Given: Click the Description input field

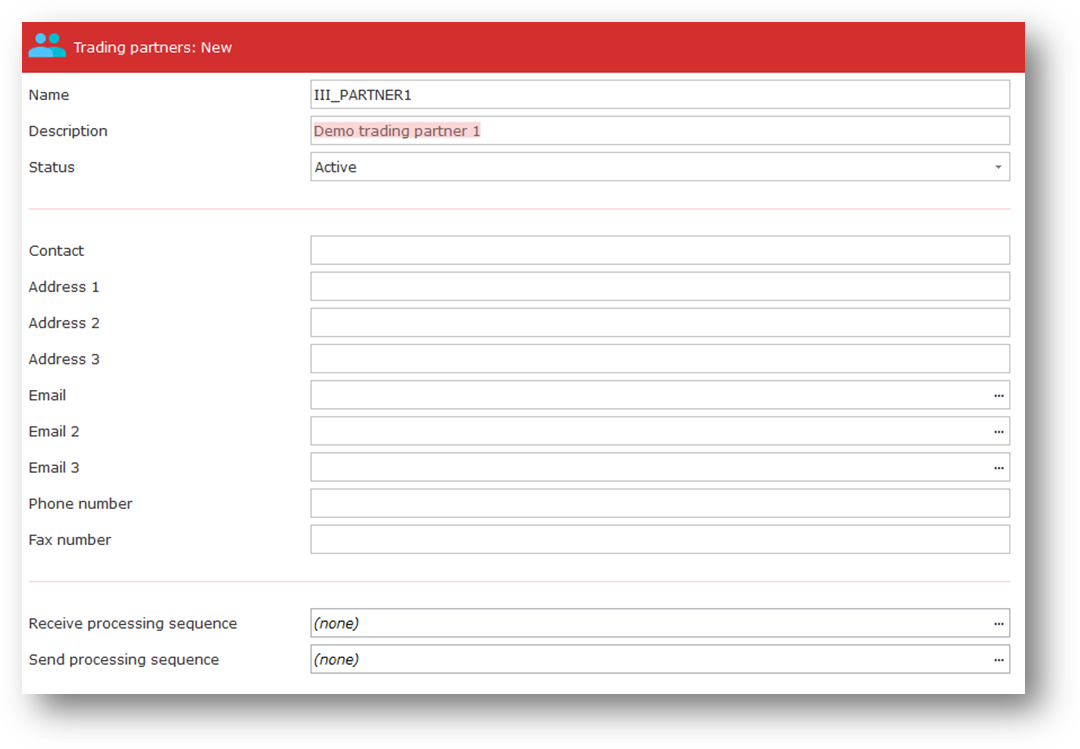Looking at the screenshot, I should tap(660, 131).
